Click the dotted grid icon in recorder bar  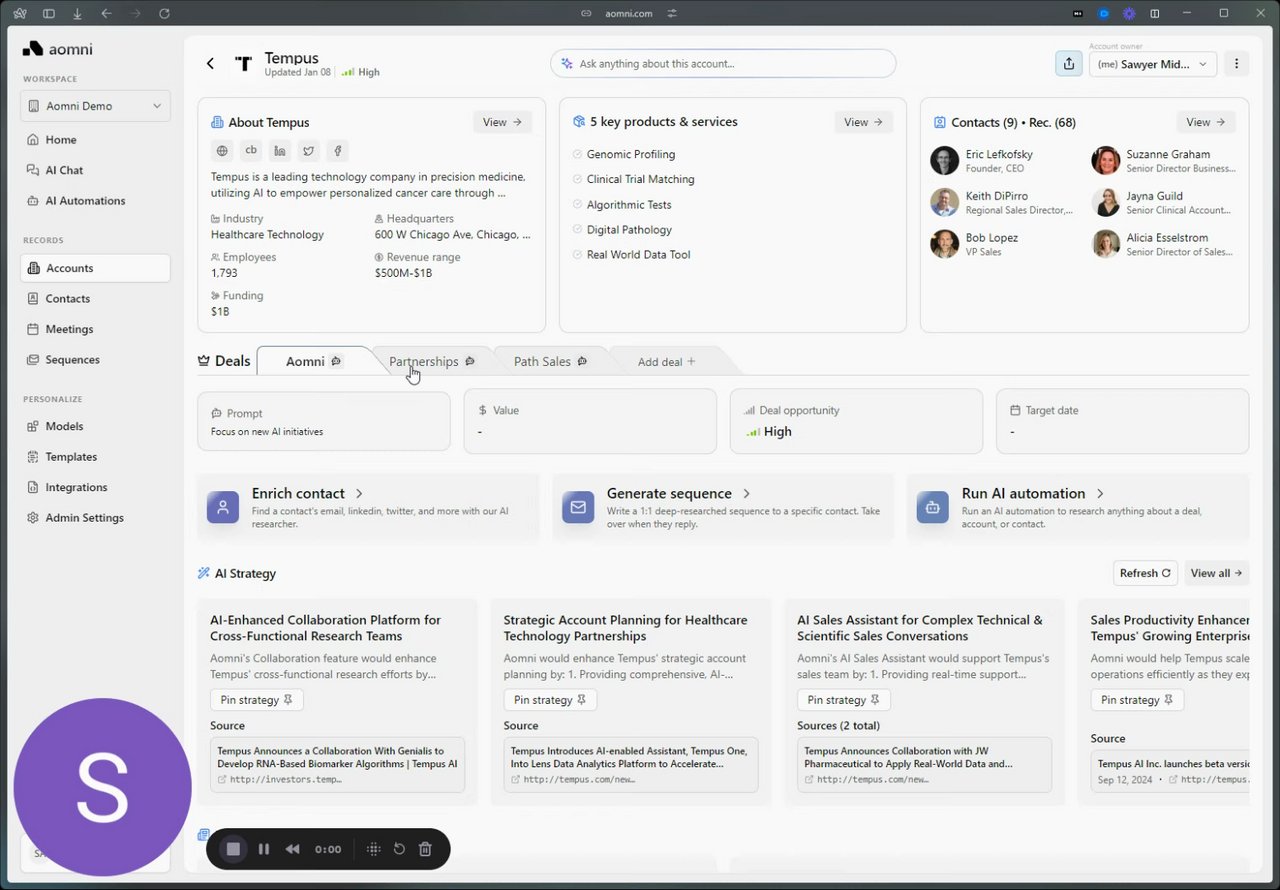tap(373, 849)
